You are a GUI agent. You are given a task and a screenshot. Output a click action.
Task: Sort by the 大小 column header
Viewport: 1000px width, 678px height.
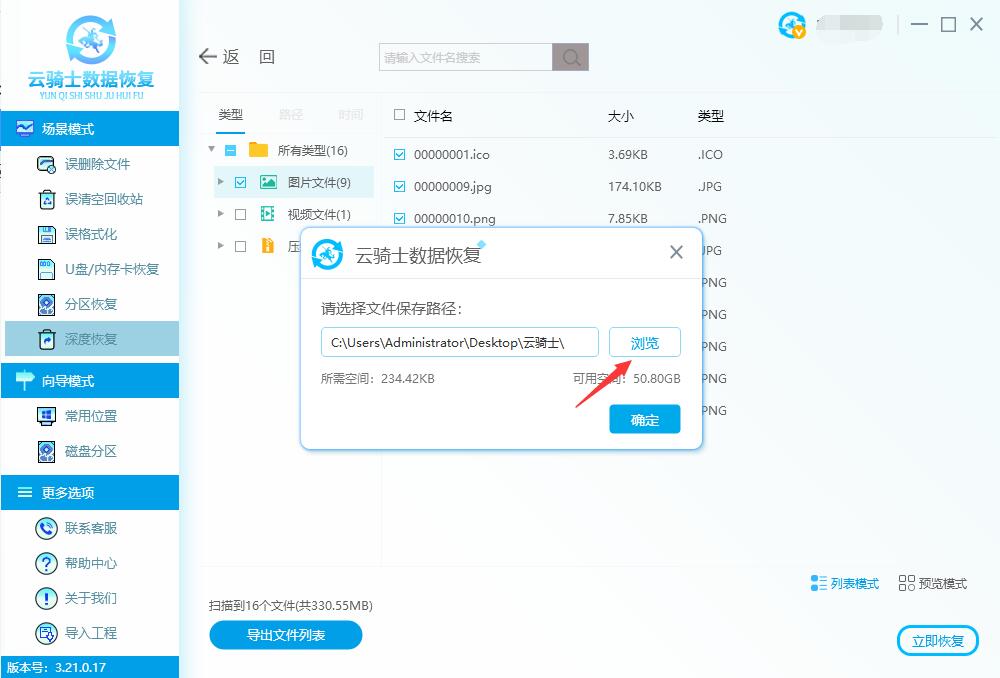[621, 116]
